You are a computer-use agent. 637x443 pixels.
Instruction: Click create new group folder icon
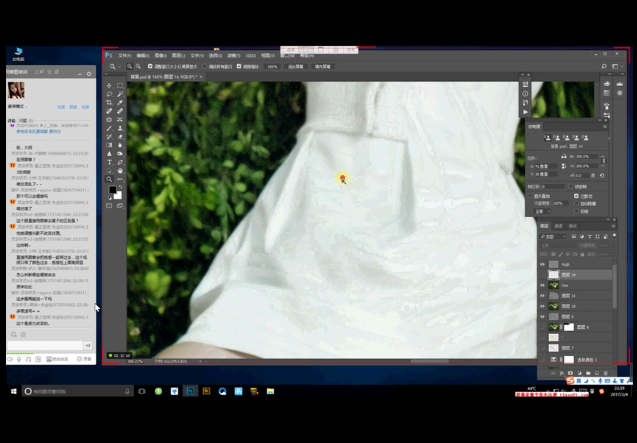(x=588, y=373)
